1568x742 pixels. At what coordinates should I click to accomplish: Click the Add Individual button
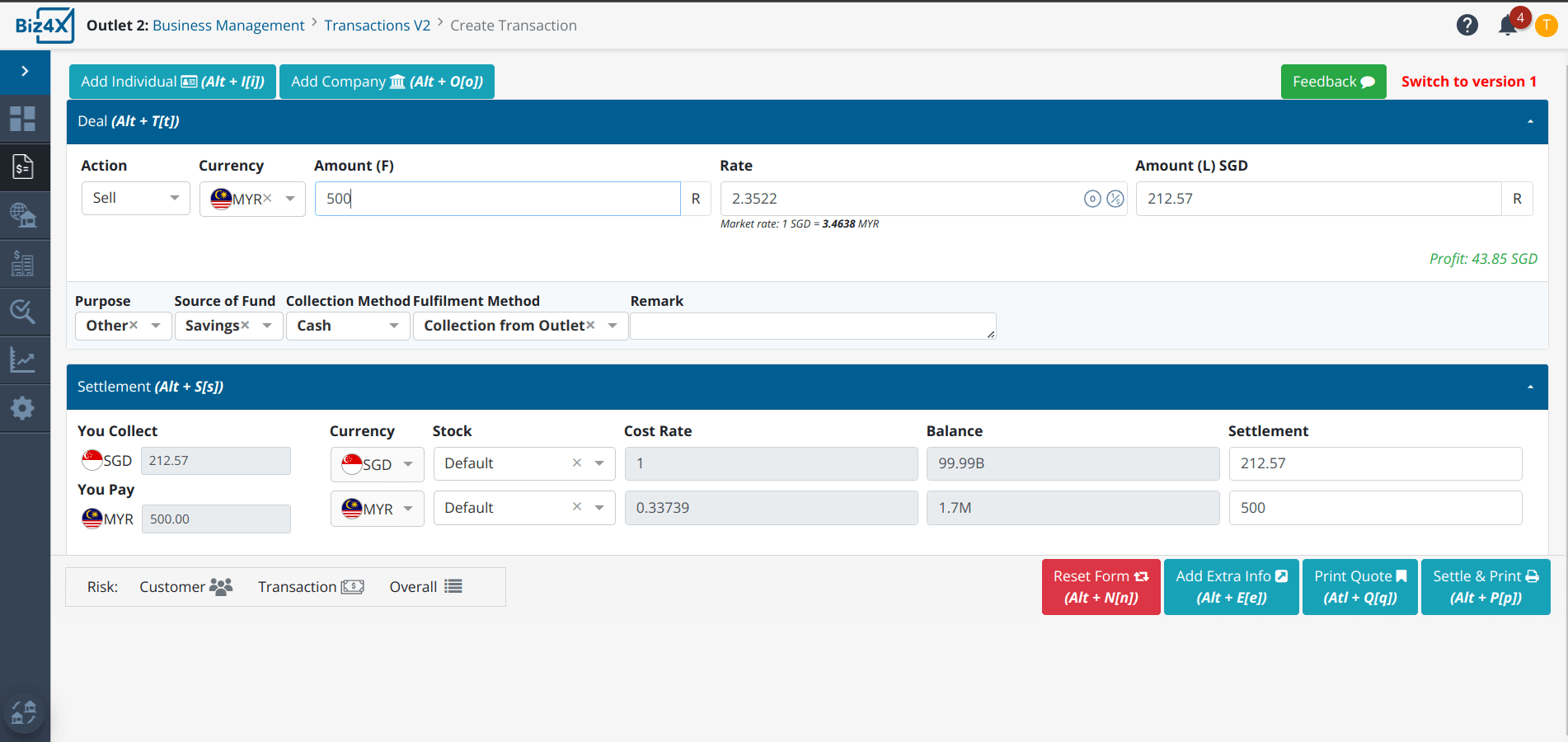(172, 82)
